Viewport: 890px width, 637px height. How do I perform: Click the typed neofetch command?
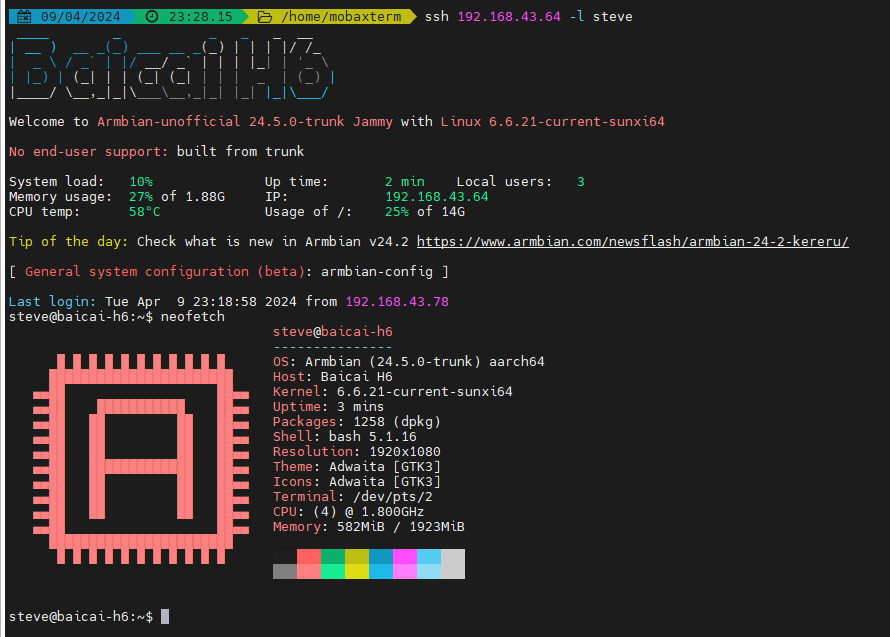193,316
